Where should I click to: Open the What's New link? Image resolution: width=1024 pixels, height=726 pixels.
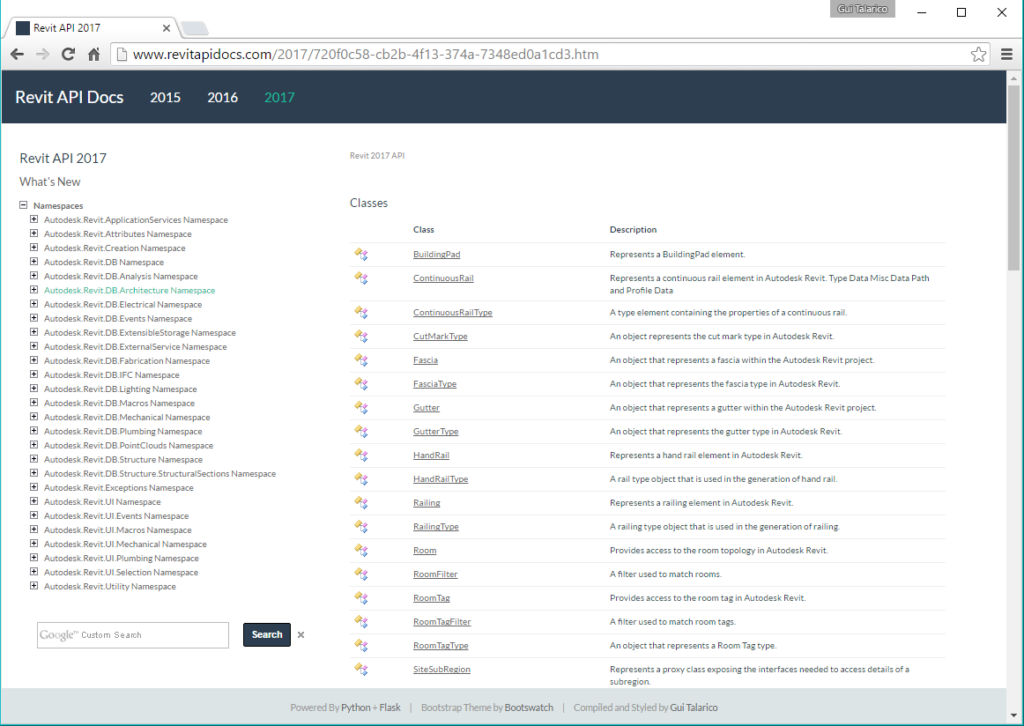(50, 182)
